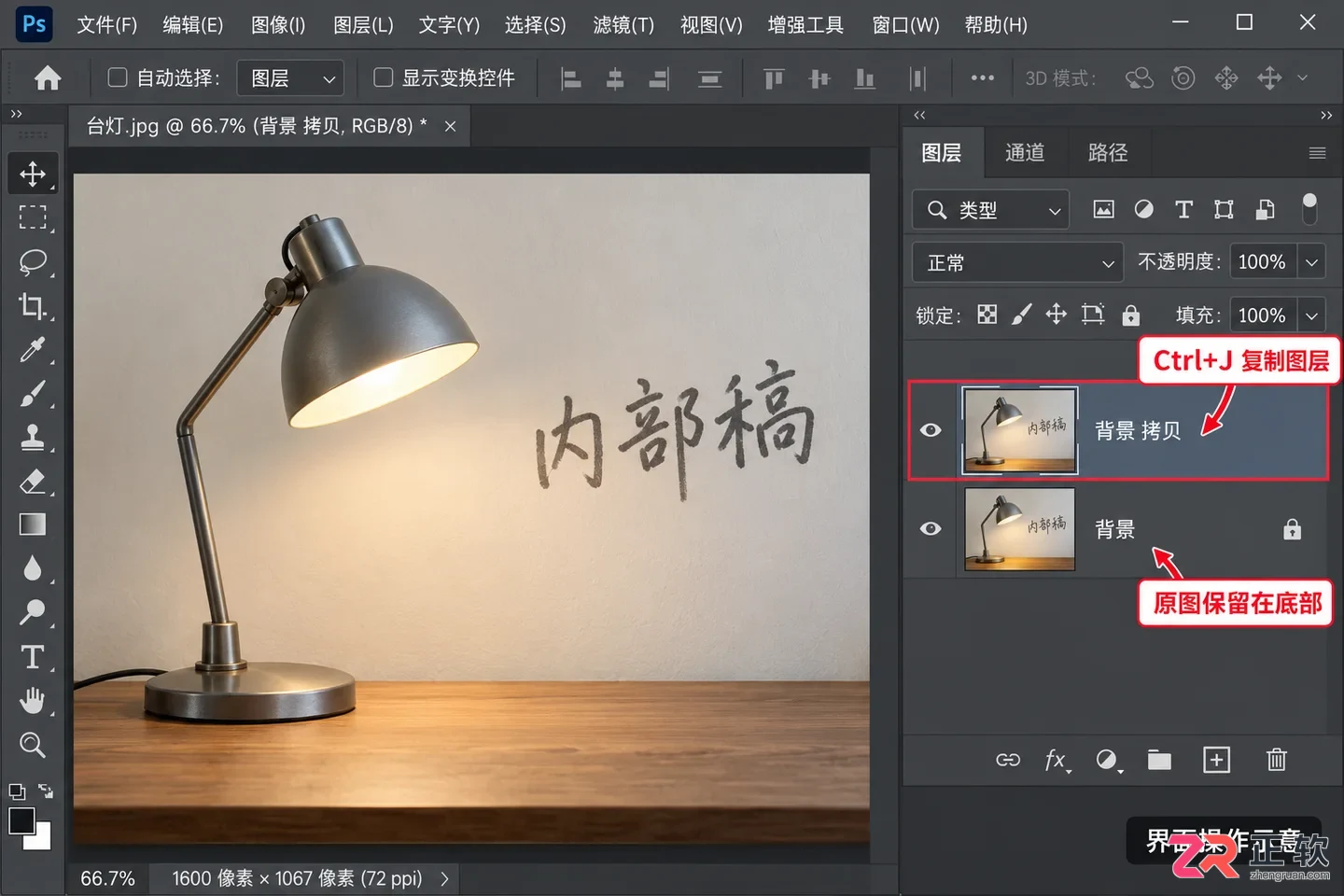Image resolution: width=1344 pixels, height=896 pixels.
Task: Open the Layers panel options menu
Action: pyautogui.click(x=1317, y=153)
